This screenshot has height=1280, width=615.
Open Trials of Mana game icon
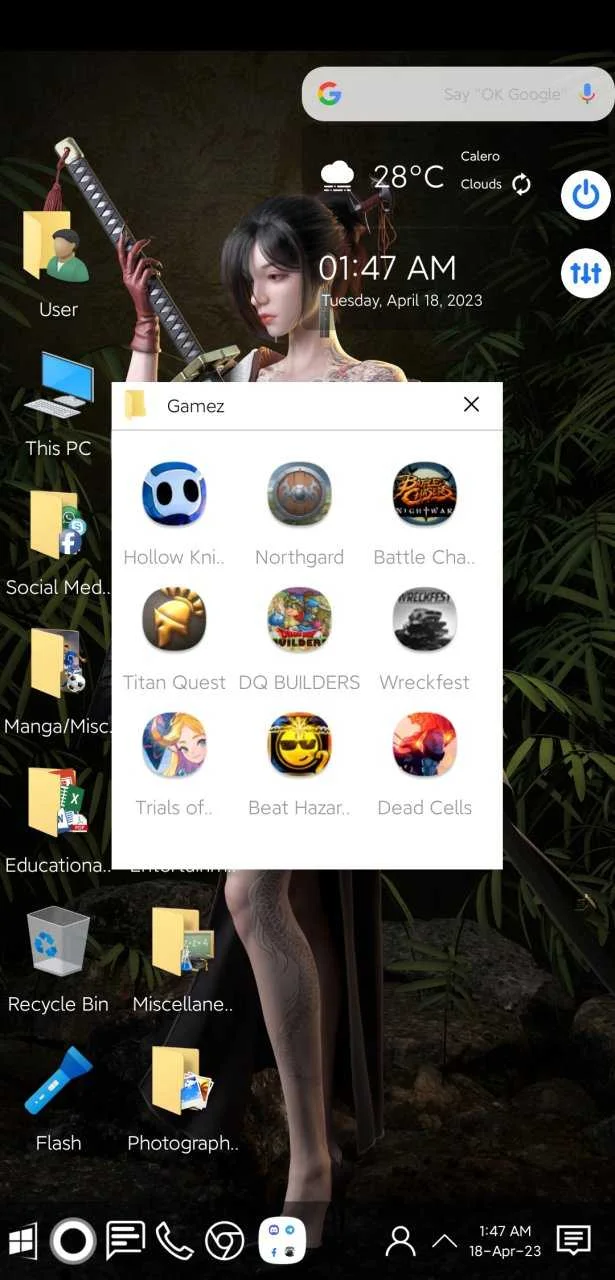[174, 744]
